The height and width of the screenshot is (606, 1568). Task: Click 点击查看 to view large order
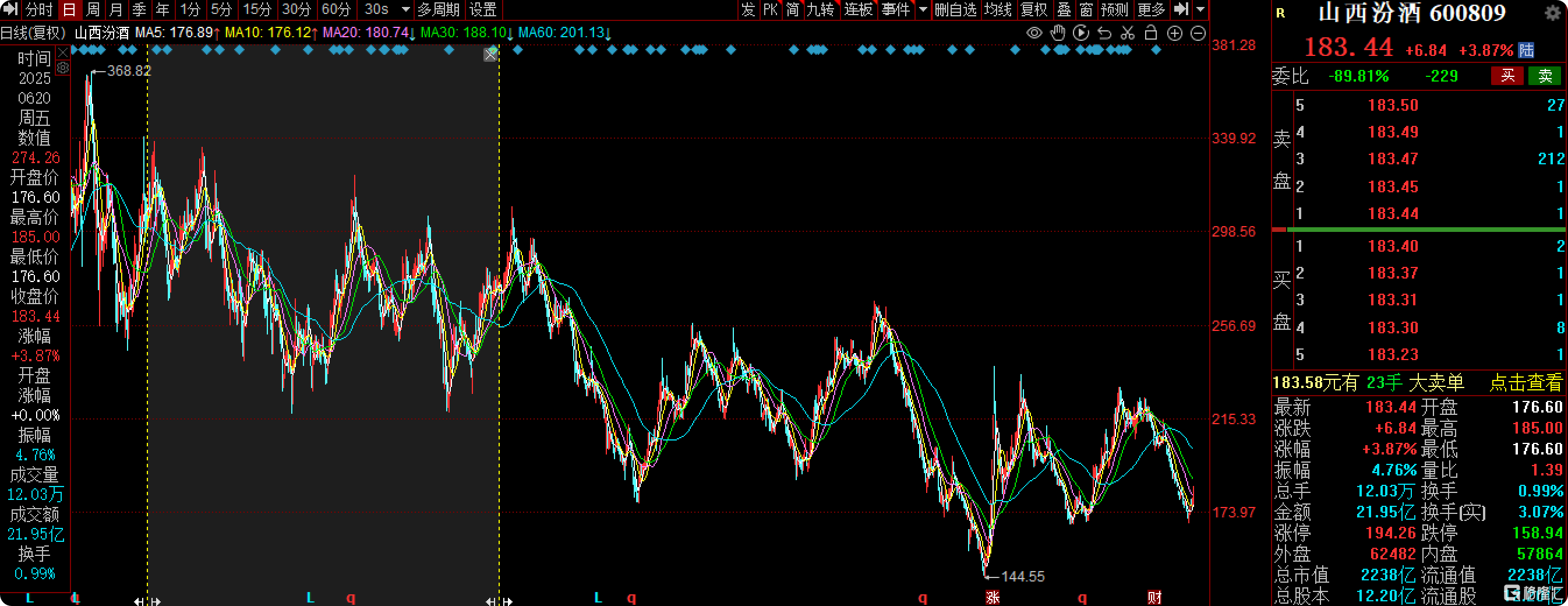click(1525, 382)
